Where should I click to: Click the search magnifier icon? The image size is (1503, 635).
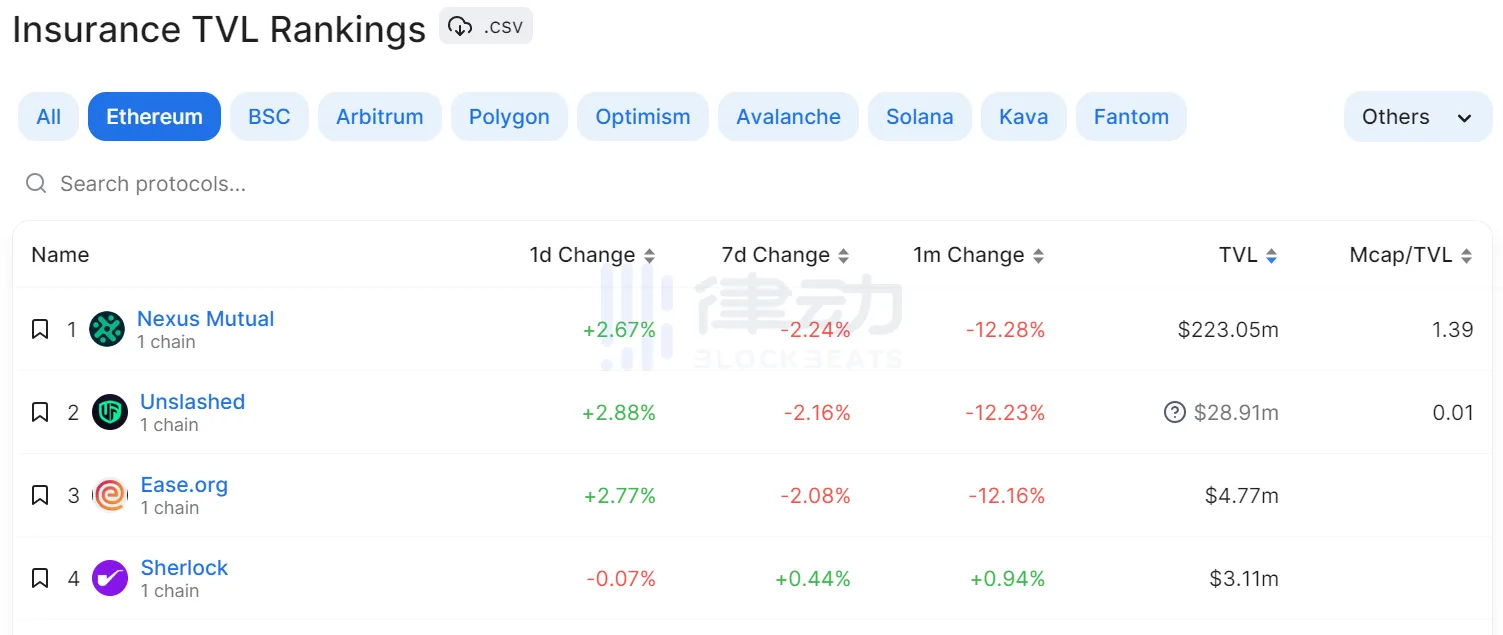click(x=36, y=183)
